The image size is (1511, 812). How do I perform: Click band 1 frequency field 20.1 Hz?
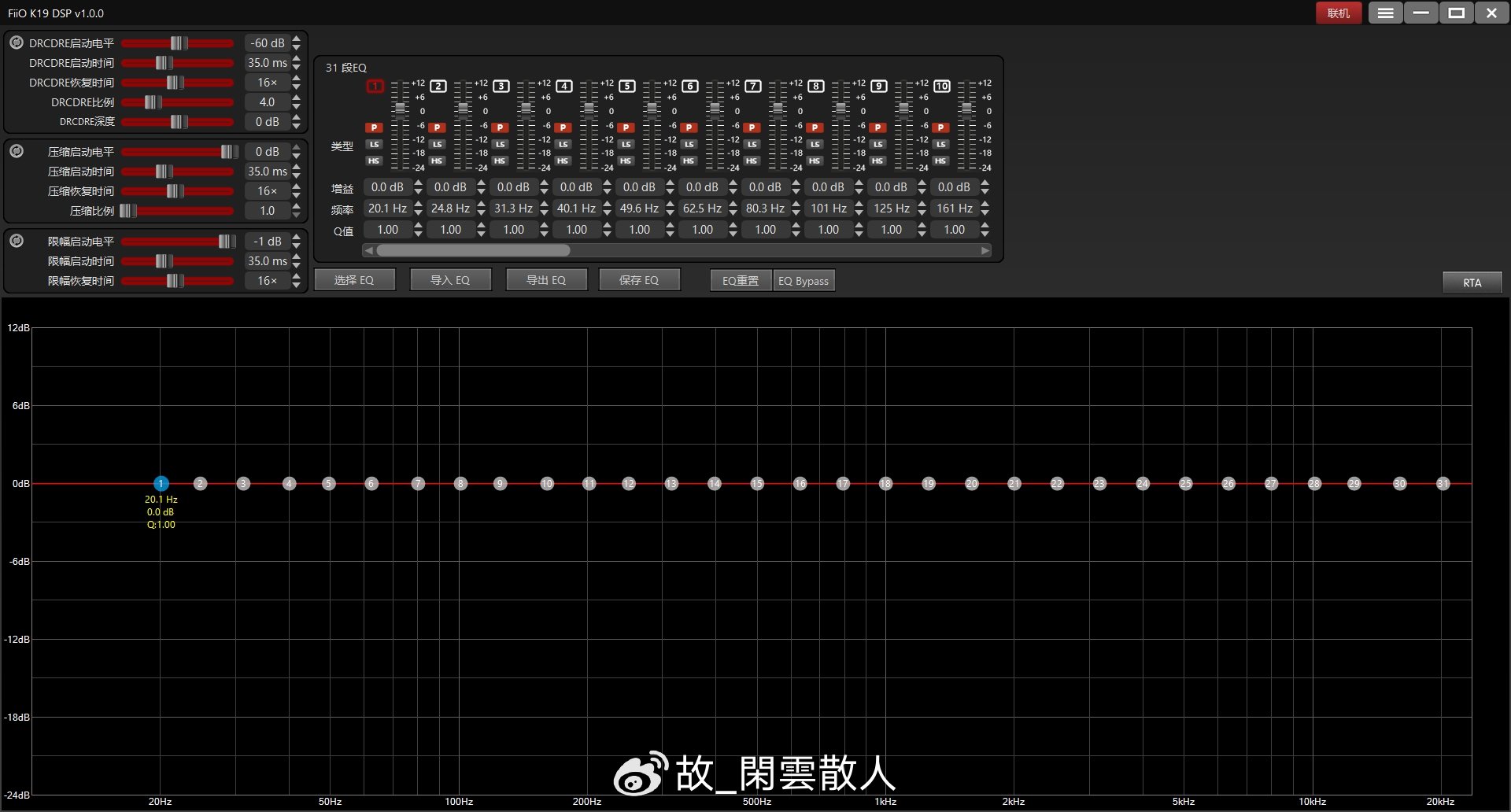387,209
